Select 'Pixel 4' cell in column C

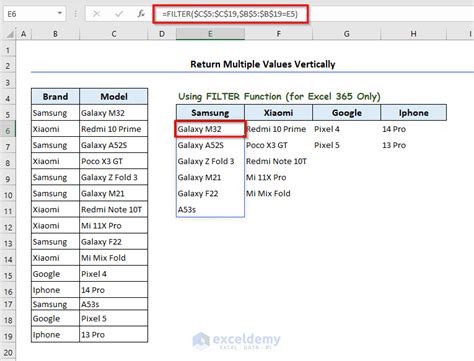(x=114, y=274)
